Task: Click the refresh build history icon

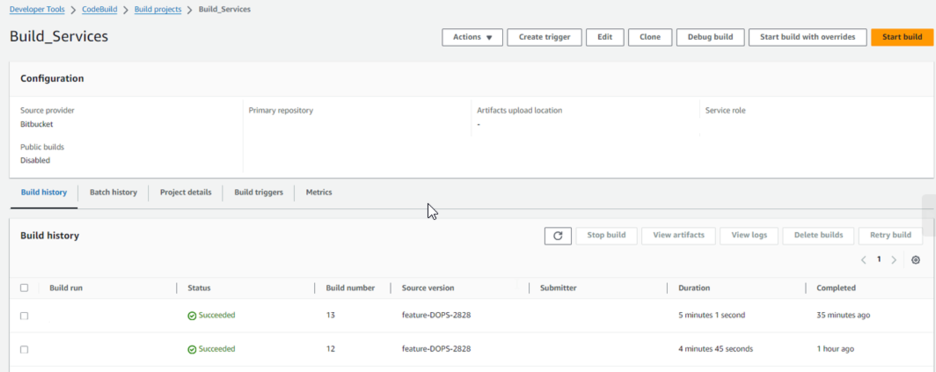Action: 558,236
